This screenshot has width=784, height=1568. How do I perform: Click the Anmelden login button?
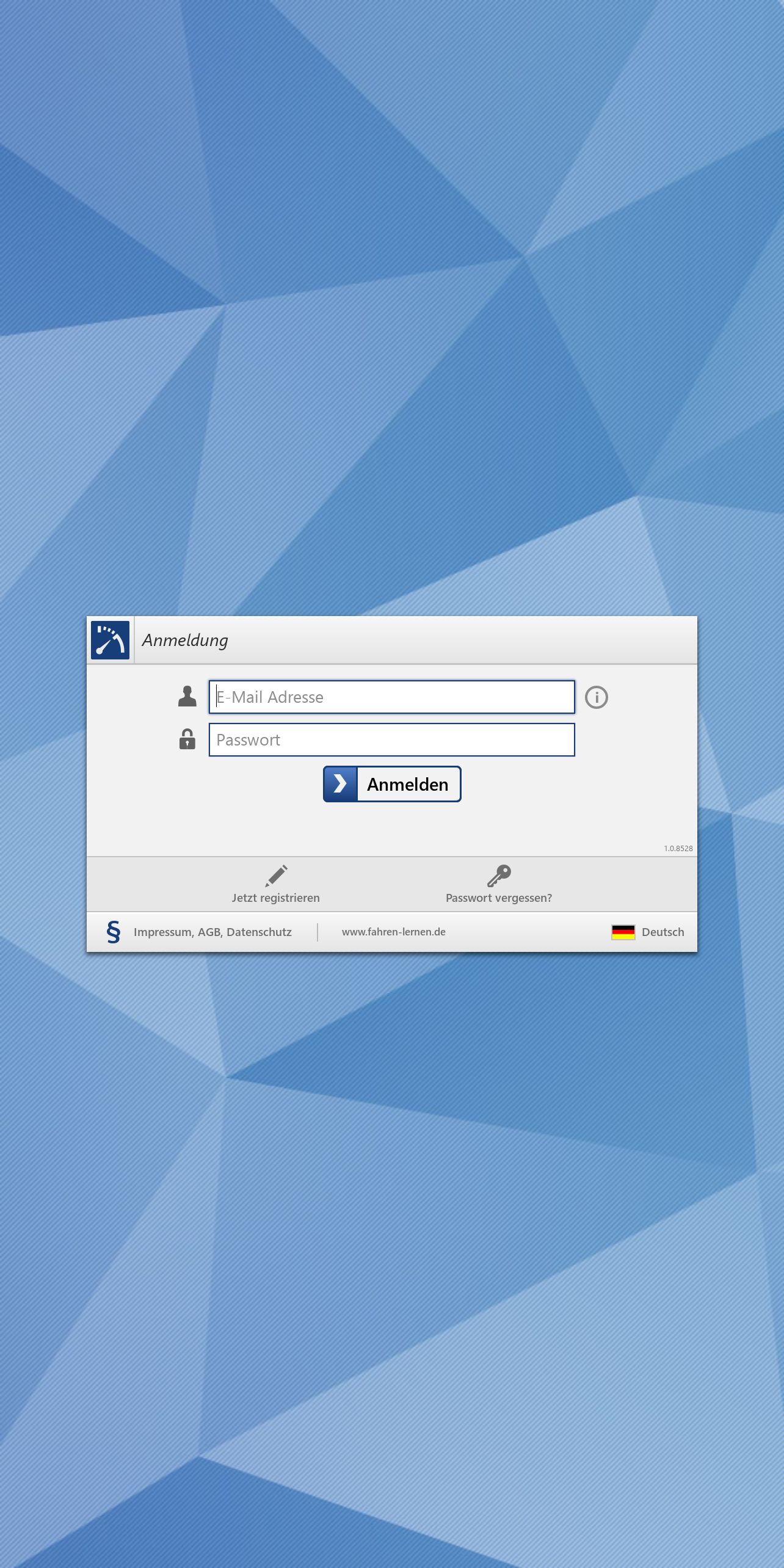coord(392,784)
